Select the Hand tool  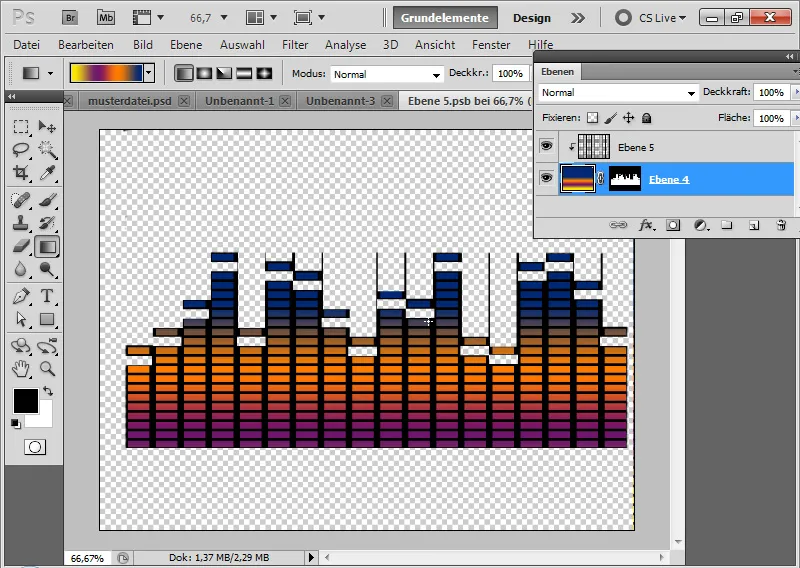(x=21, y=368)
